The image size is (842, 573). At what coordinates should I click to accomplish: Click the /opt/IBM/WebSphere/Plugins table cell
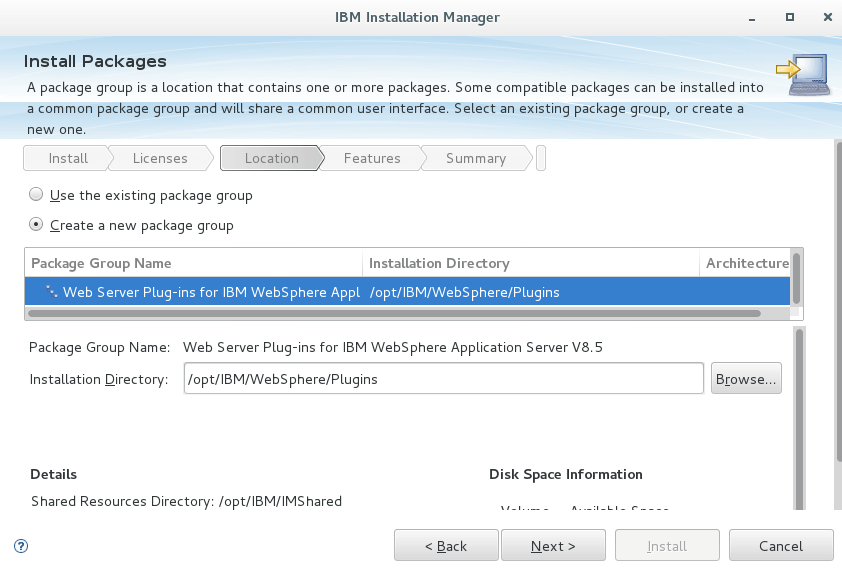click(x=464, y=292)
